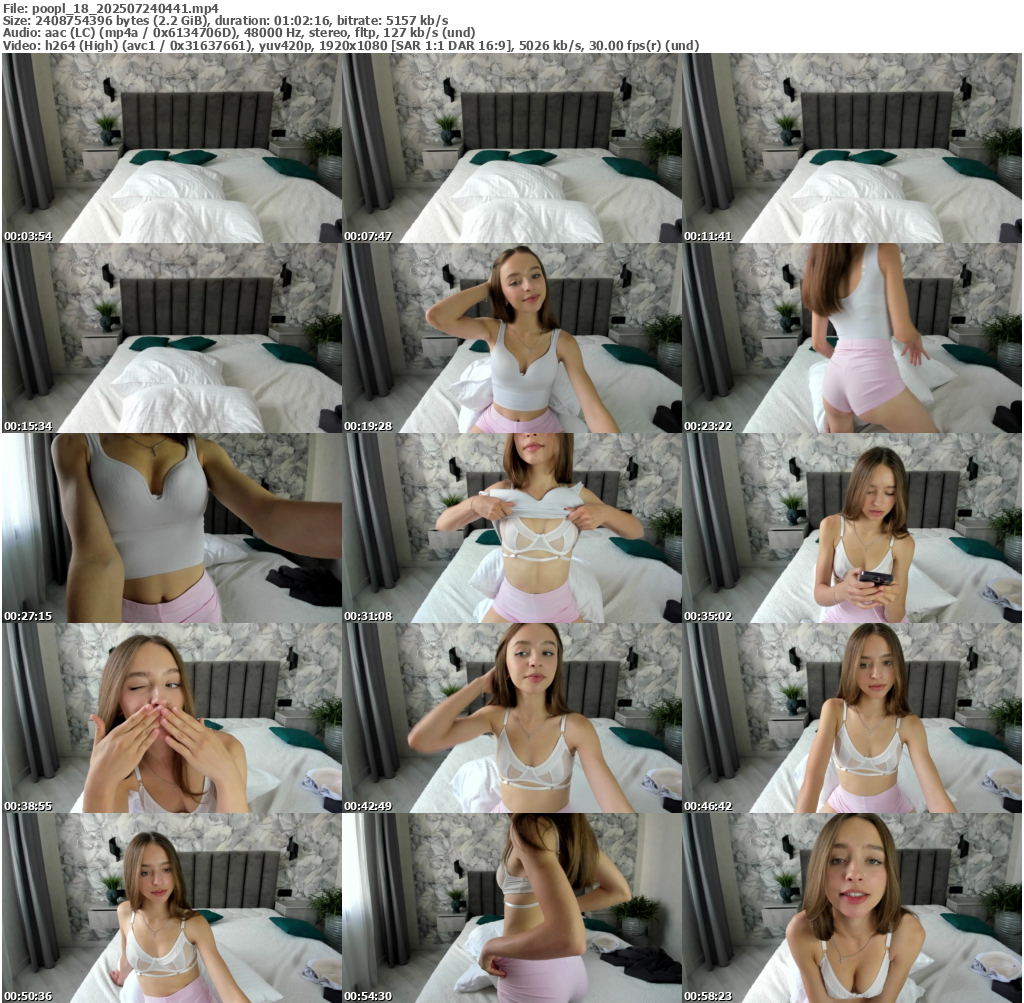Click the thumbnail stamped 00:58:23
The image size is (1024, 1003).
[852, 908]
